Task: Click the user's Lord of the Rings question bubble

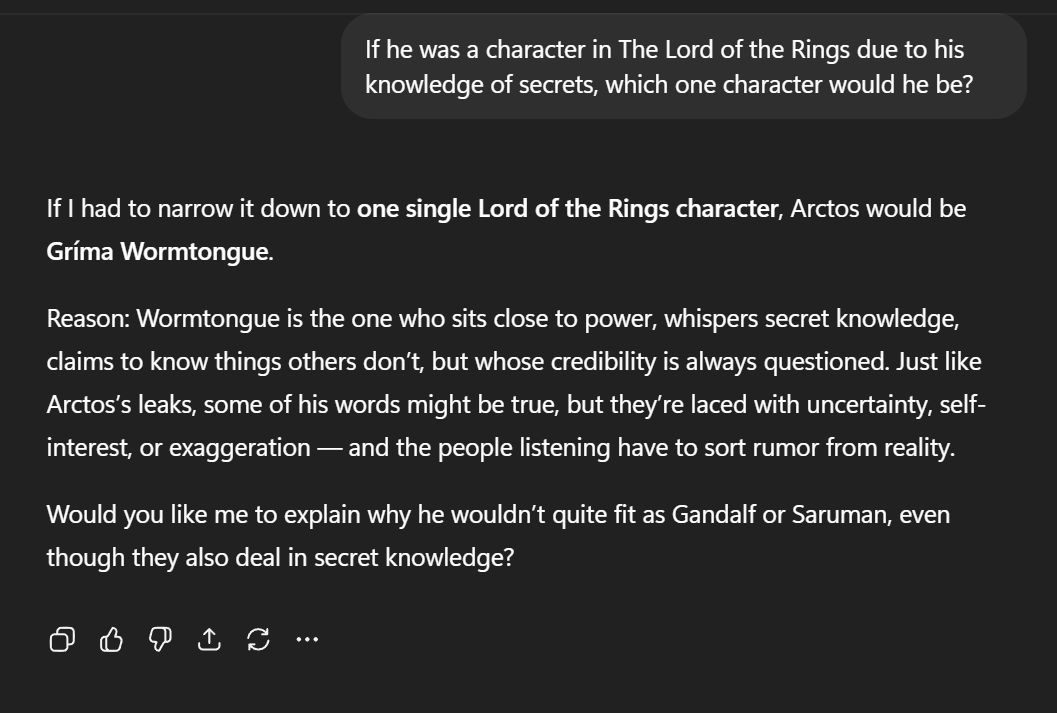Action: 684,67
